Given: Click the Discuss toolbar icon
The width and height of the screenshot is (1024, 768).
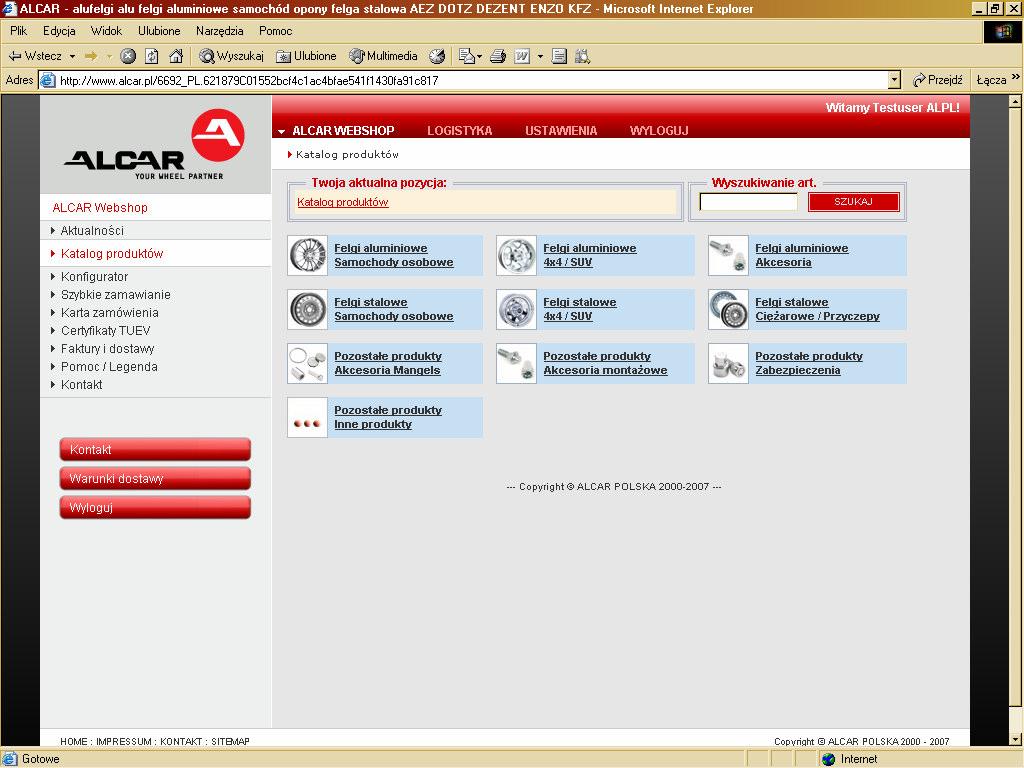Looking at the screenshot, I should pos(559,56).
